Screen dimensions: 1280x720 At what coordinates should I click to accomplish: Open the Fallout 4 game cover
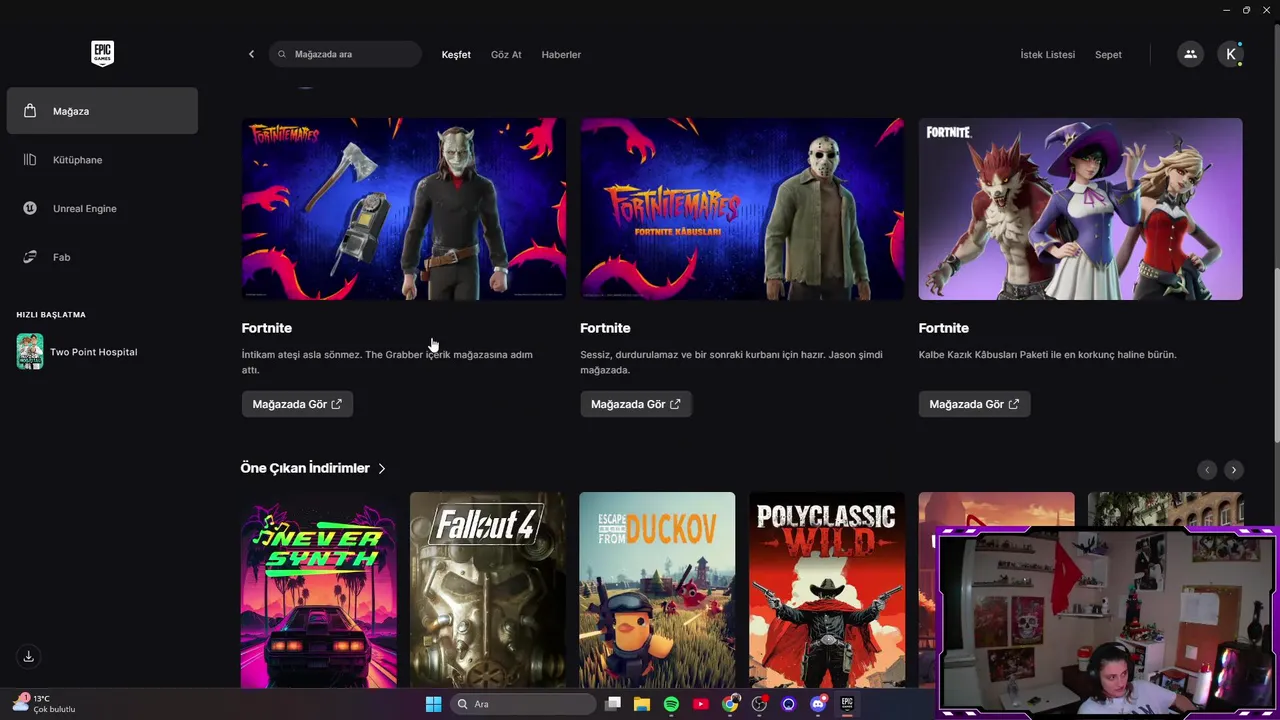click(x=487, y=590)
